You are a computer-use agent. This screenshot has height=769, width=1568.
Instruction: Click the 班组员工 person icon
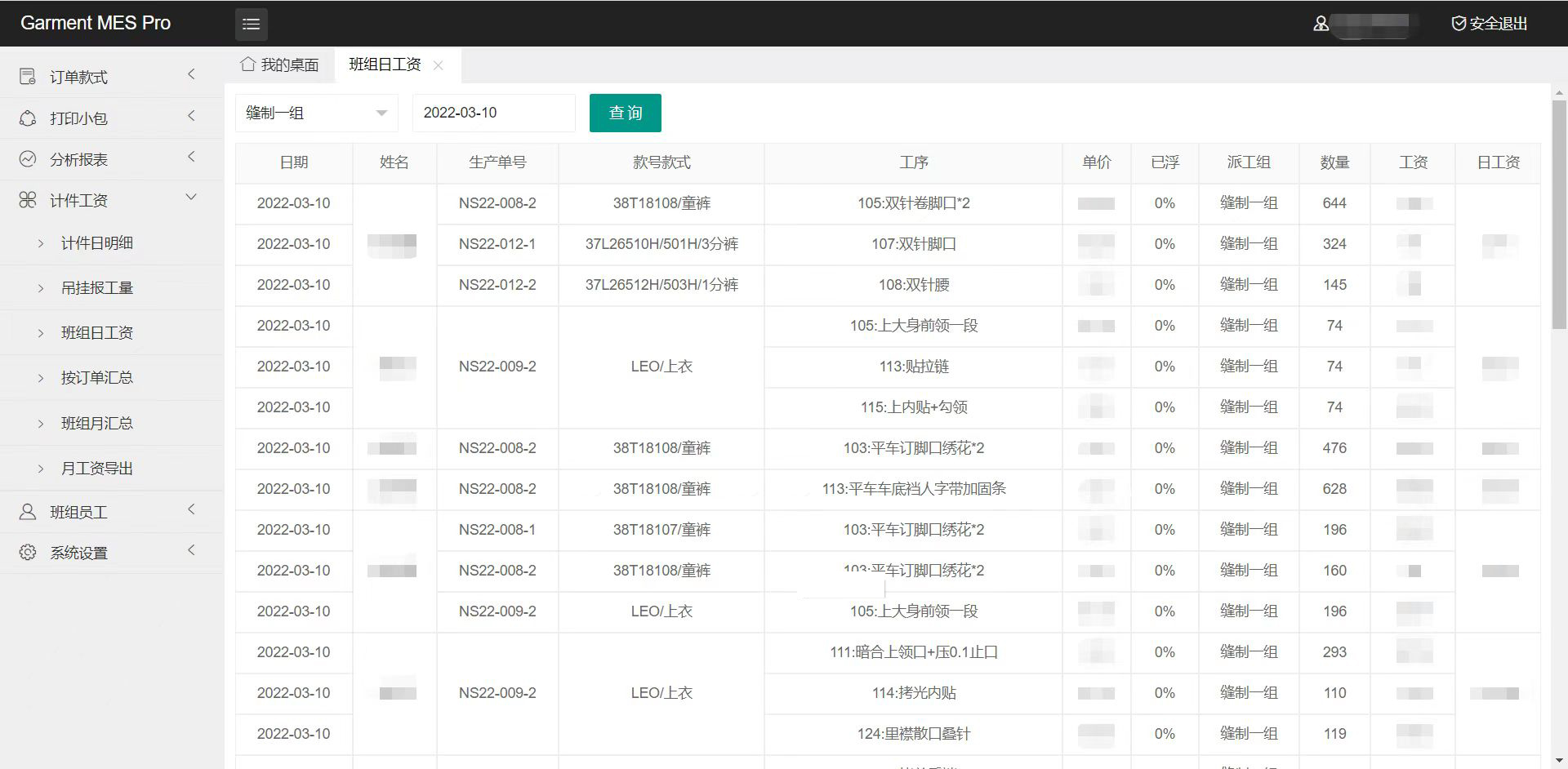[28, 512]
